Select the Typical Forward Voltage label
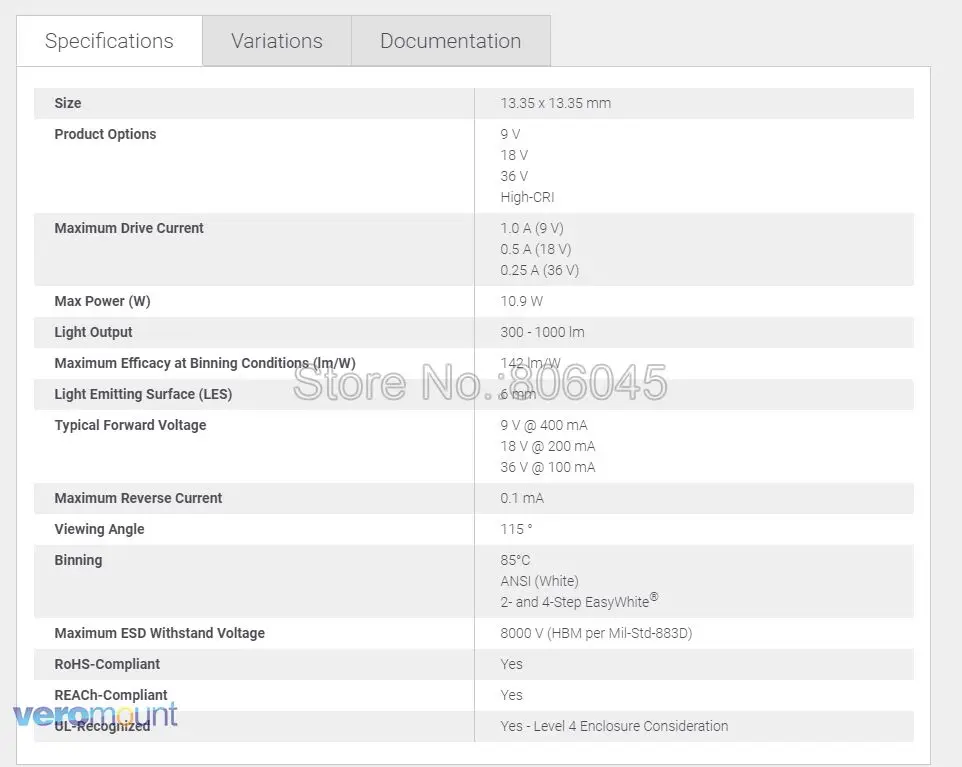The width and height of the screenshot is (962, 767). pos(130,425)
